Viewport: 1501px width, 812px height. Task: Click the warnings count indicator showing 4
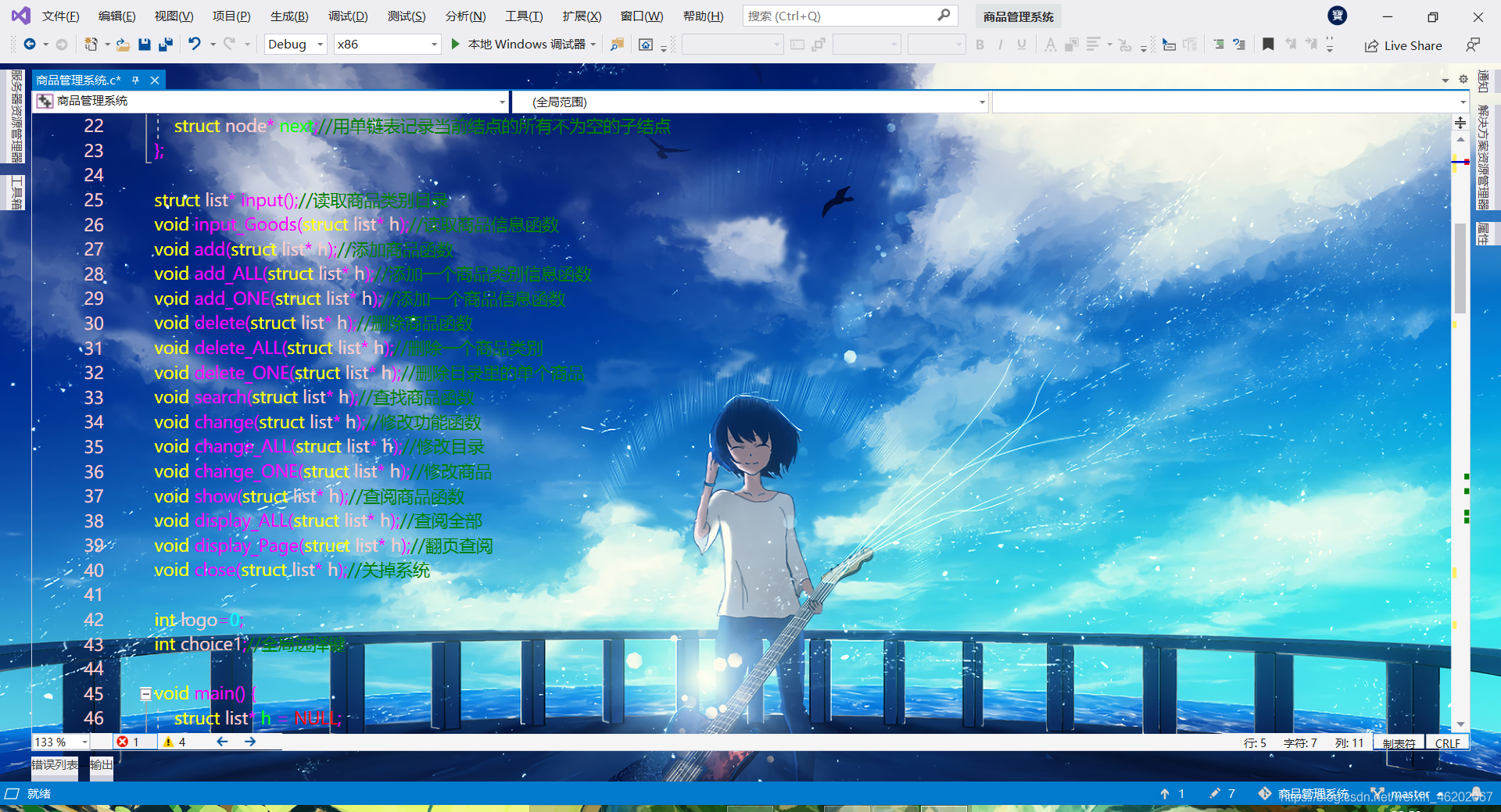pos(174,742)
